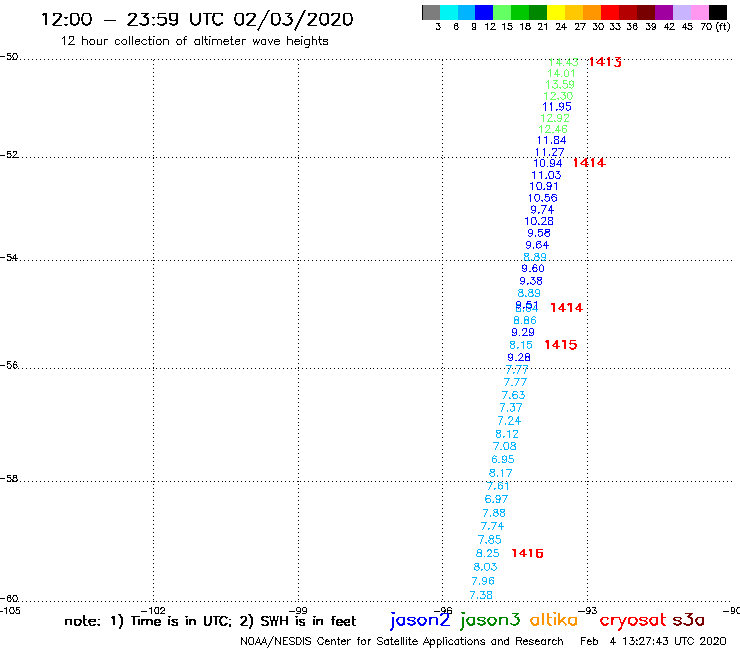This screenshot has height=650, width=740.
Task: Select wave height value 14.43
Action: tap(564, 62)
